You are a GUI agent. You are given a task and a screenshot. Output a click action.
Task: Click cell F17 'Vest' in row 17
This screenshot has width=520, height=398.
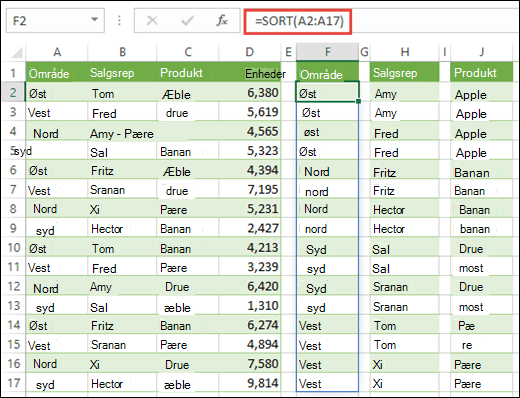[327, 383]
